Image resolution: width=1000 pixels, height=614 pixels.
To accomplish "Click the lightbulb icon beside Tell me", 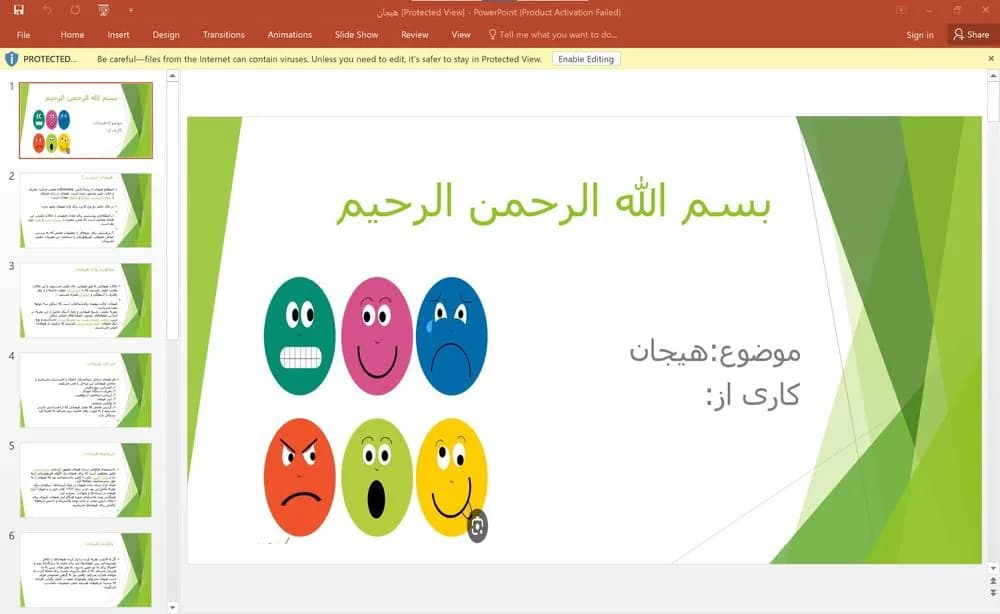I will (492, 34).
